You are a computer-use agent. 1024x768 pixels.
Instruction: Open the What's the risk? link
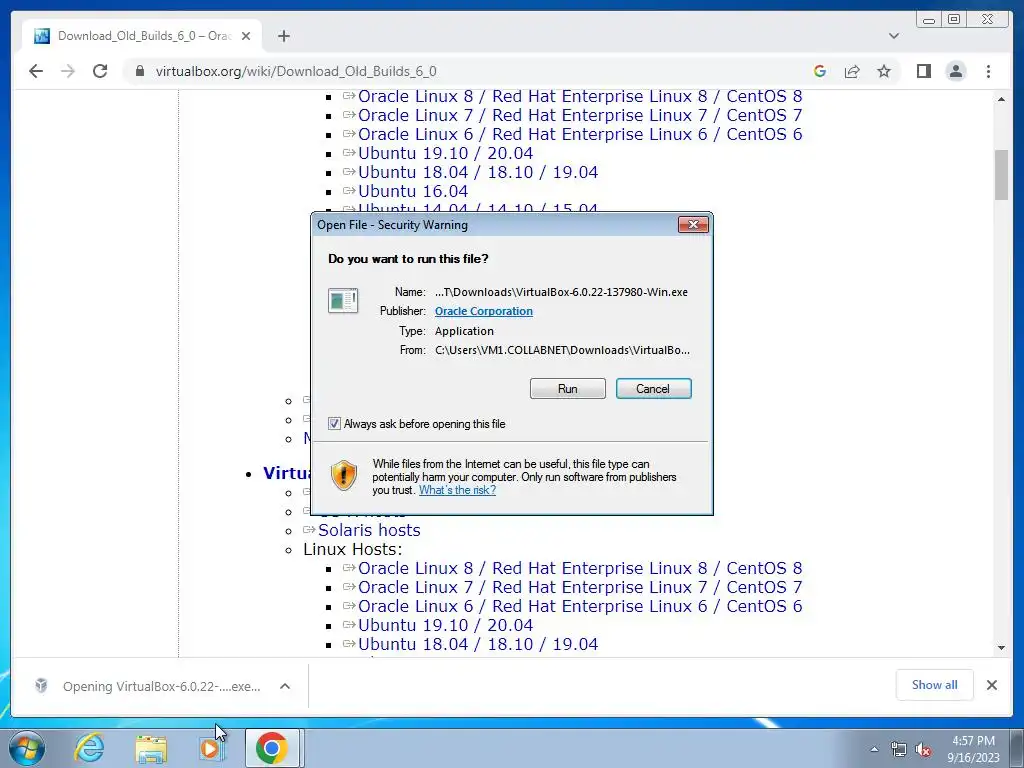pyautogui.click(x=457, y=490)
